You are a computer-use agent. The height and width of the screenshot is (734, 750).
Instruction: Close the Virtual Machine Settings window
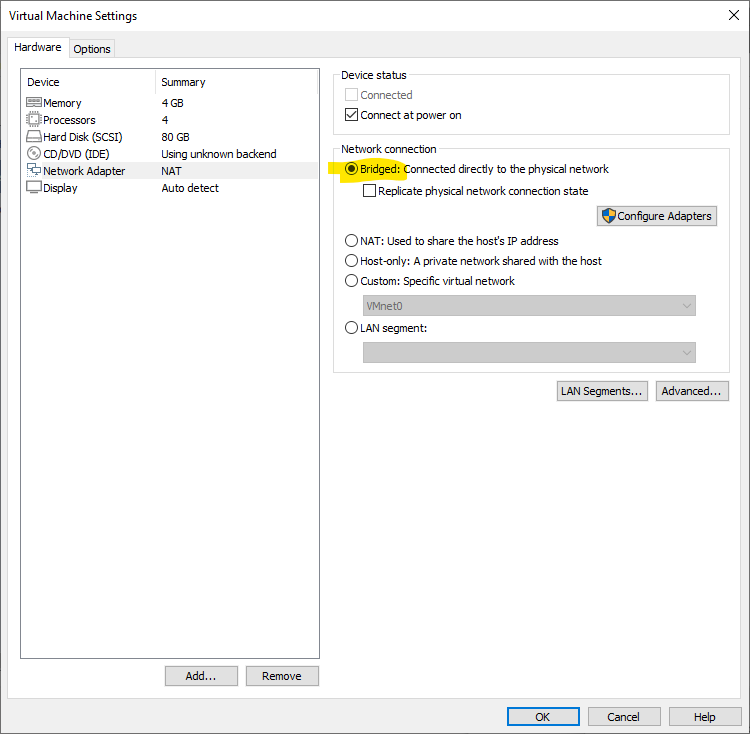pyautogui.click(x=734, y=16)
